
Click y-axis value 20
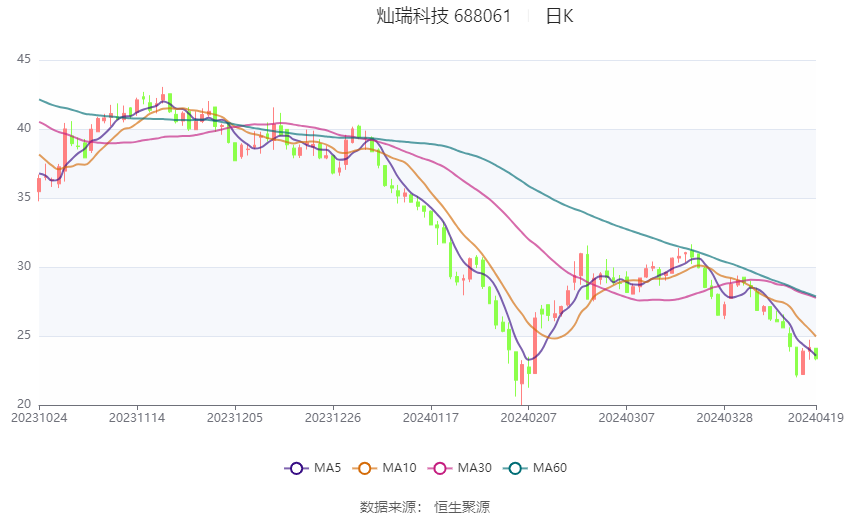[24, 404]
